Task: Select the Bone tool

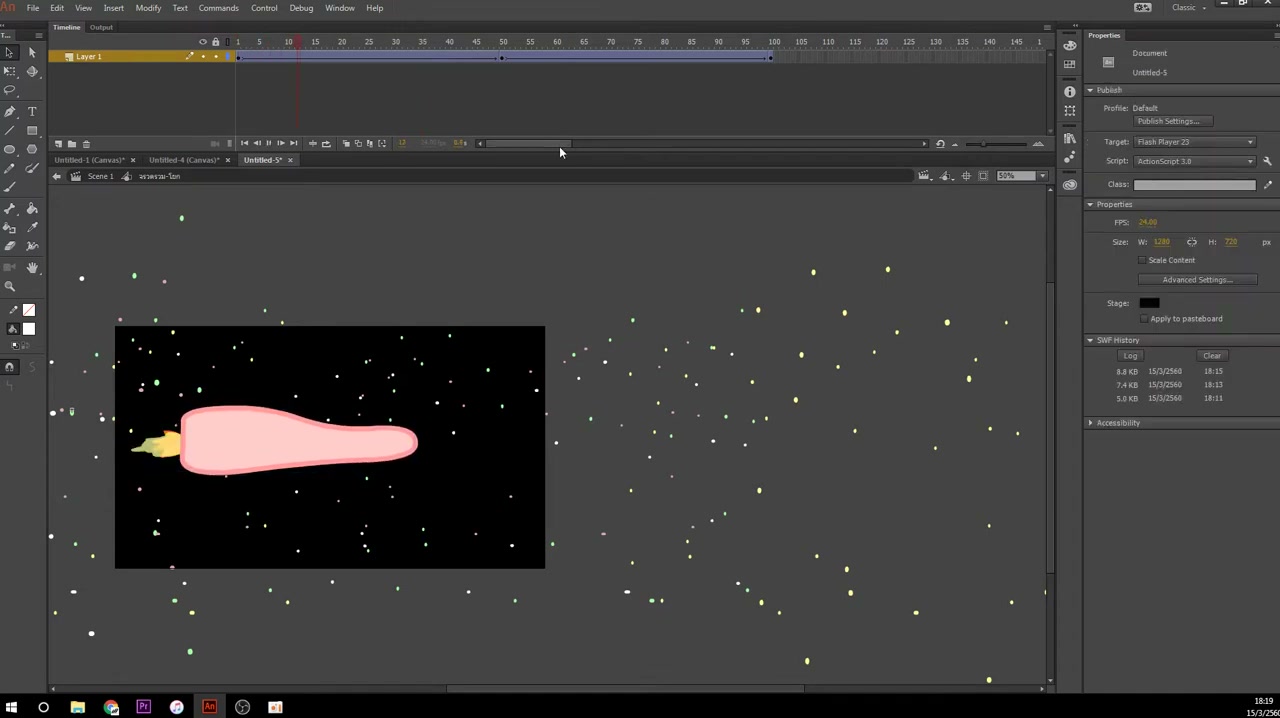Action: 10,208
